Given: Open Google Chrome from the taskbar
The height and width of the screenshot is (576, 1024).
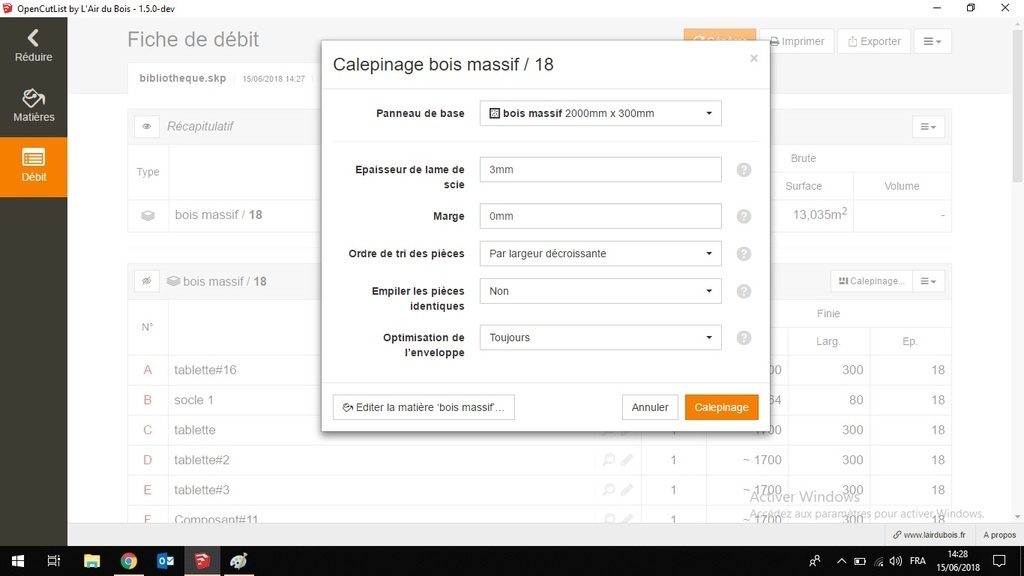Looking at the screenshot, I should coord(129,561).
